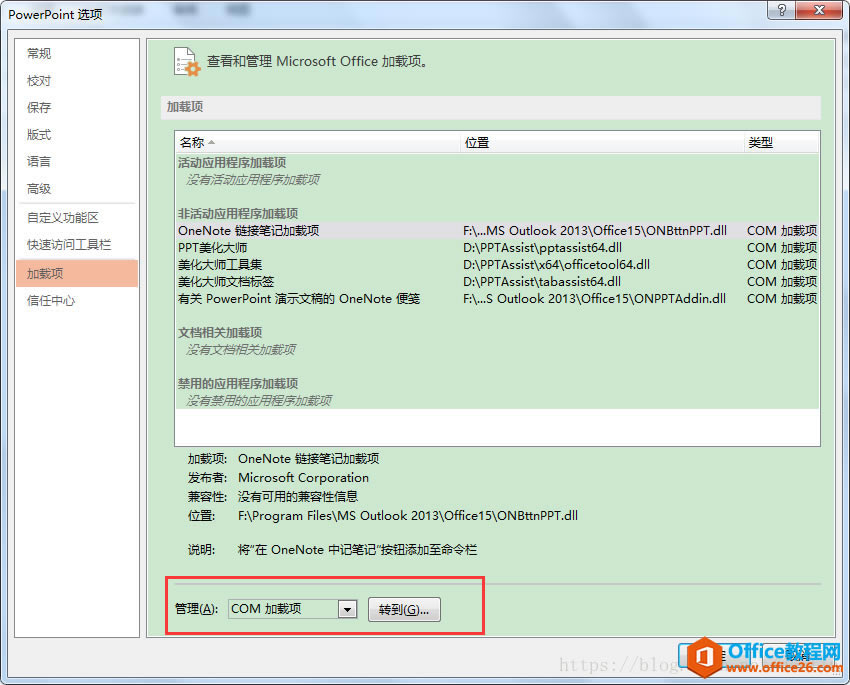
Task: Open the 高级 options page
Action: (38, 188)
